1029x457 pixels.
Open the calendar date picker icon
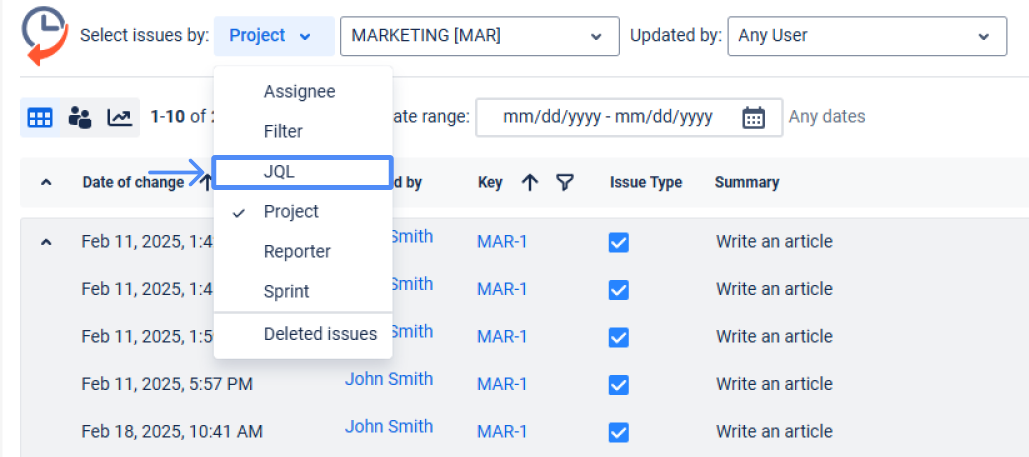click(753, 117)
